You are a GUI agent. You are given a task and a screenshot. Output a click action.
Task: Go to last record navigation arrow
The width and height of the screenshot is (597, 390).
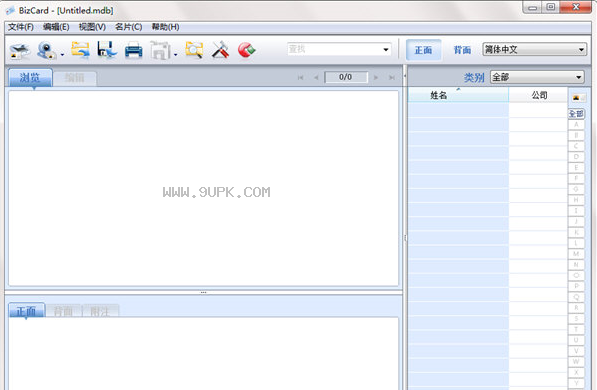pos(391,78)
